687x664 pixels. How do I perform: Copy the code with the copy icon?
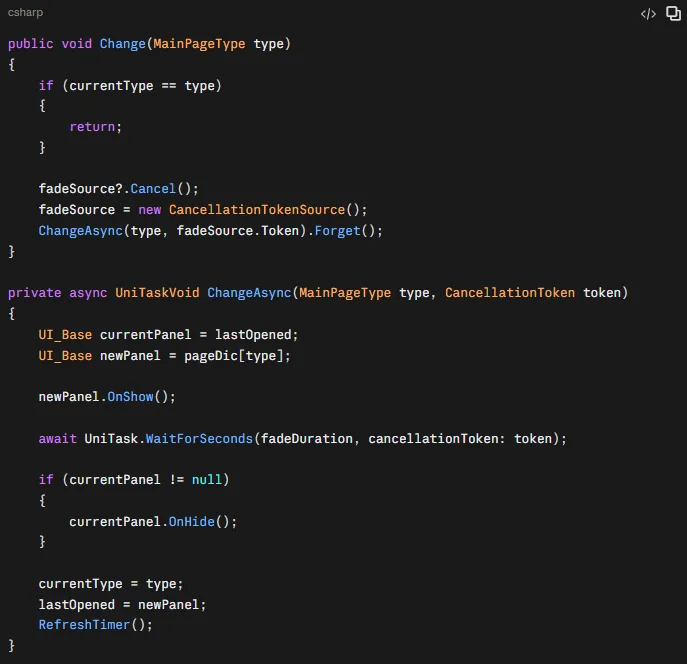click(x=673, y=14)
